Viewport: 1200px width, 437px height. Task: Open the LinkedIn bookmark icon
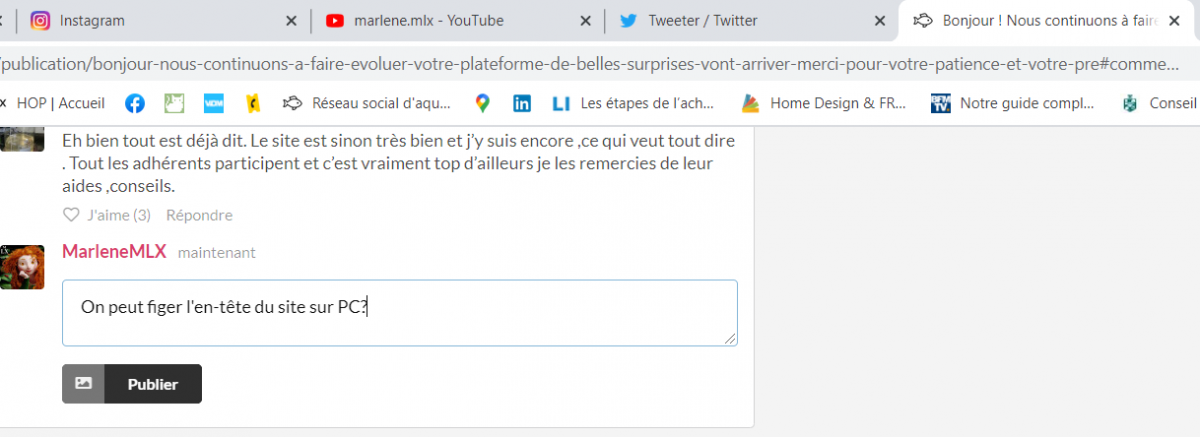click(x=522, y=102)
